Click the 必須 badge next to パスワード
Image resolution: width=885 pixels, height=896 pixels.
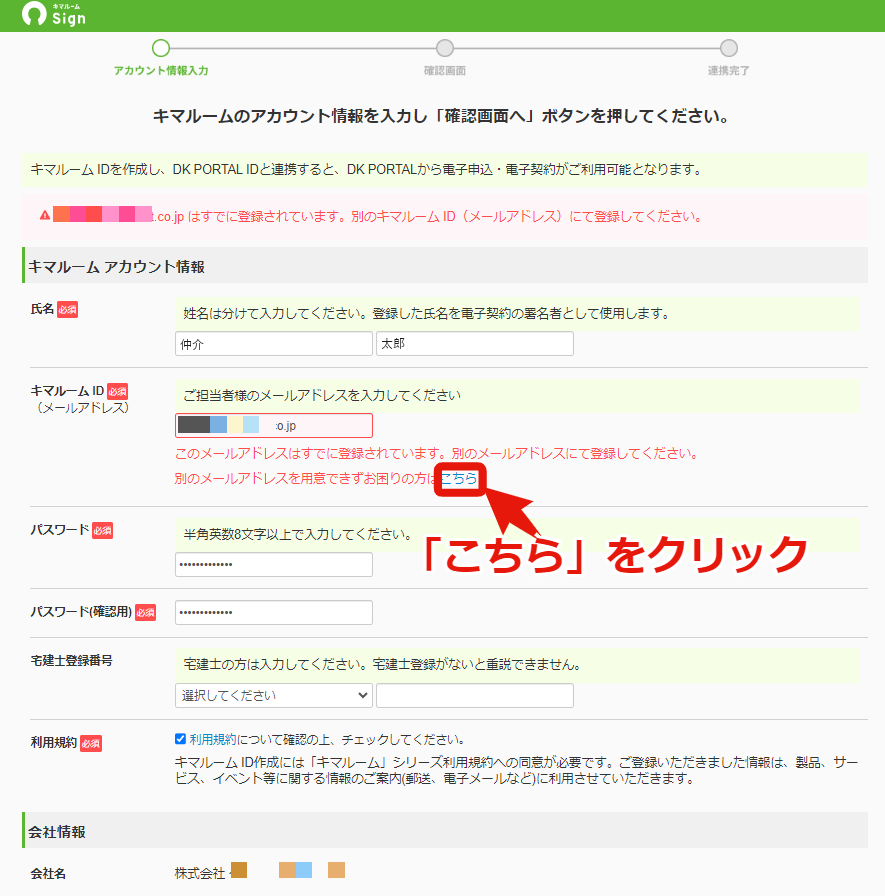pyautogui.click(x=102, y=530)
